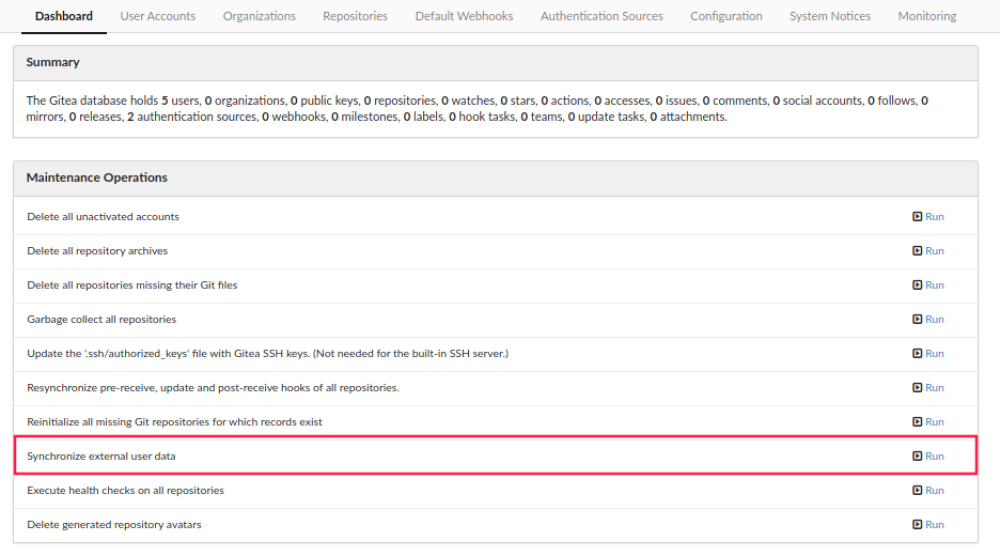Image resolution: width=1000 pixels, height=556 pixels.
Task: Click run icon beside Garbage collect all repositories
Action: 917,319
